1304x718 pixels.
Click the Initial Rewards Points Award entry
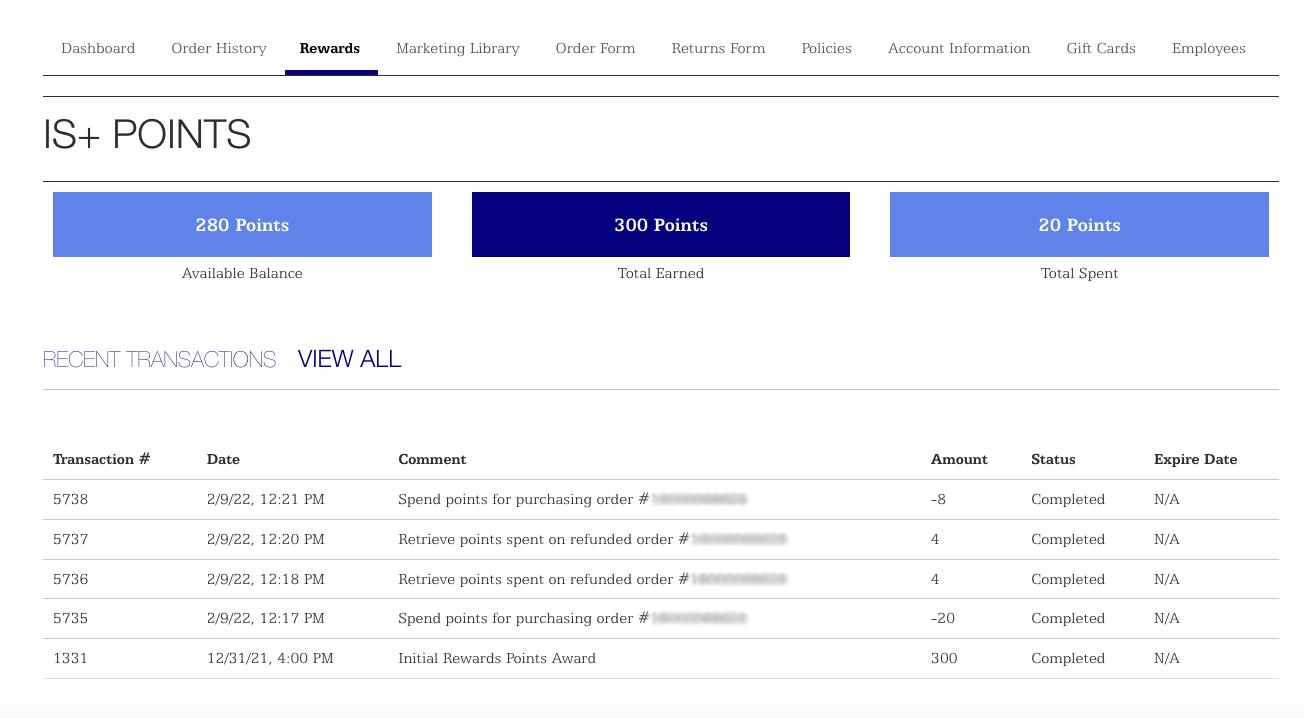[x=497, y=658]
